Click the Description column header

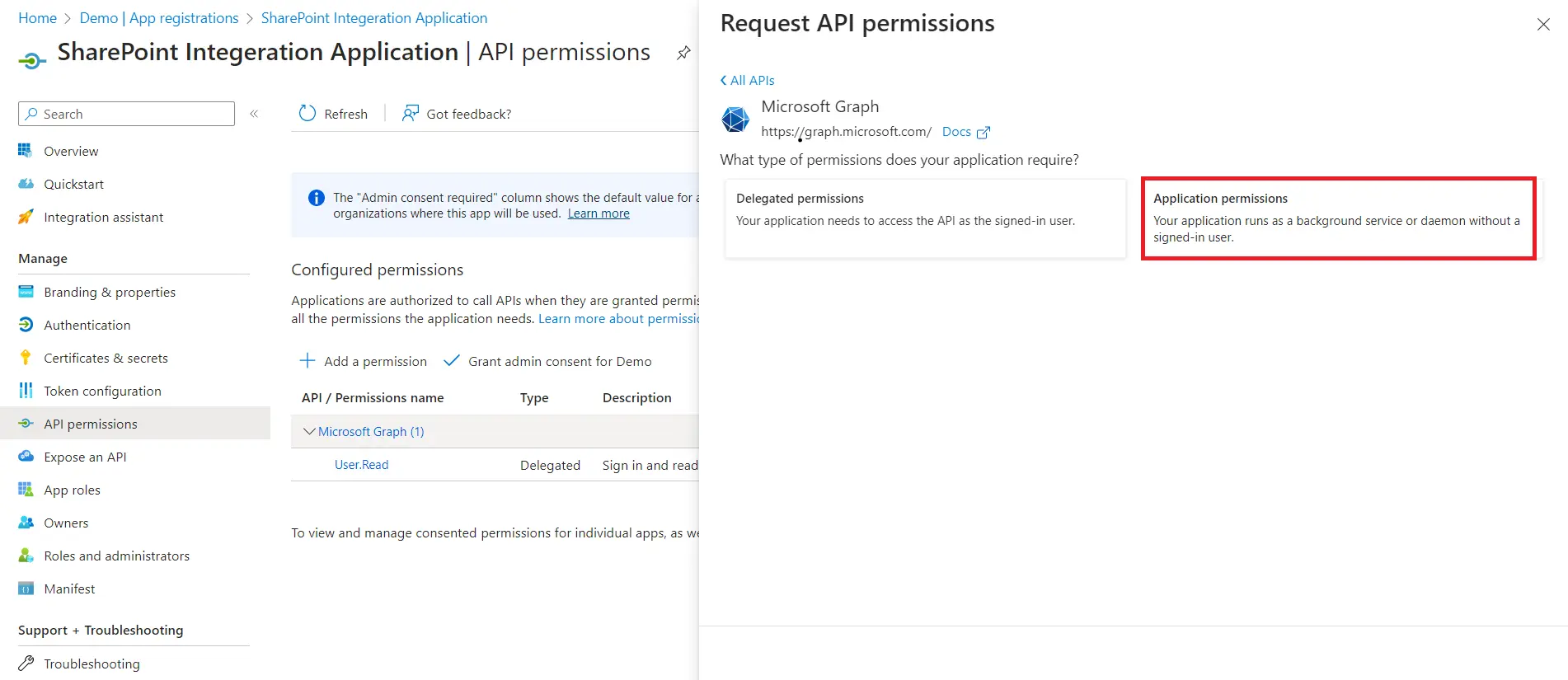coord(637,397)
